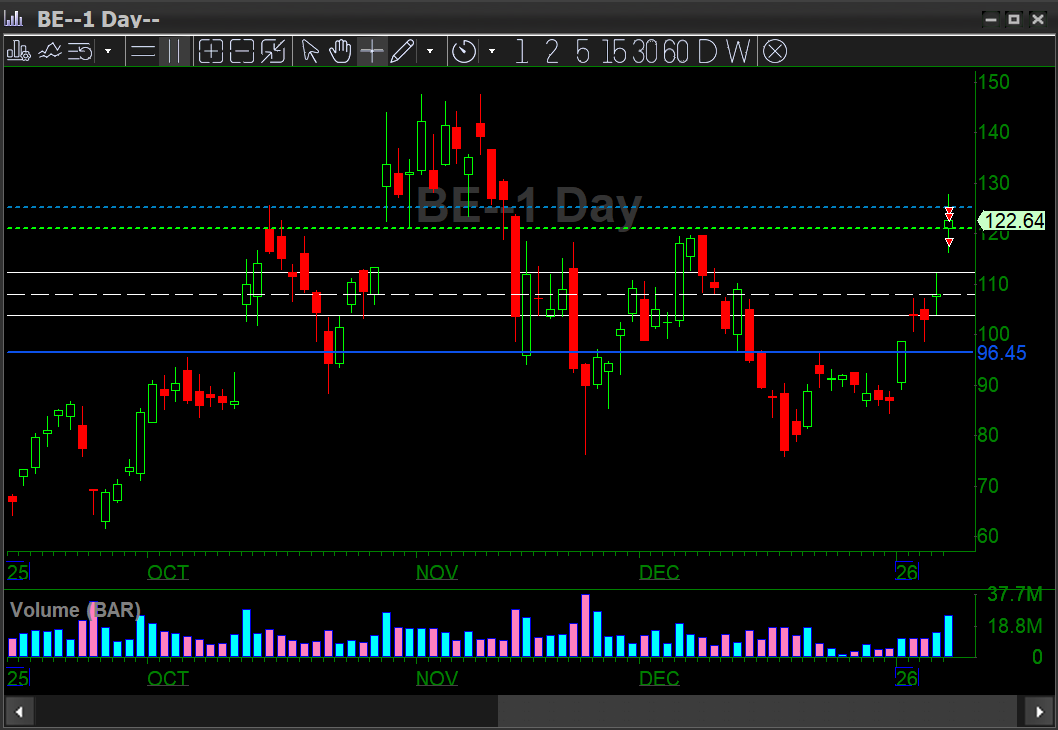Expand the timeframe dropdown next to clock
1058x730 pixels.
pyautogui.click(x=492, y=51)
